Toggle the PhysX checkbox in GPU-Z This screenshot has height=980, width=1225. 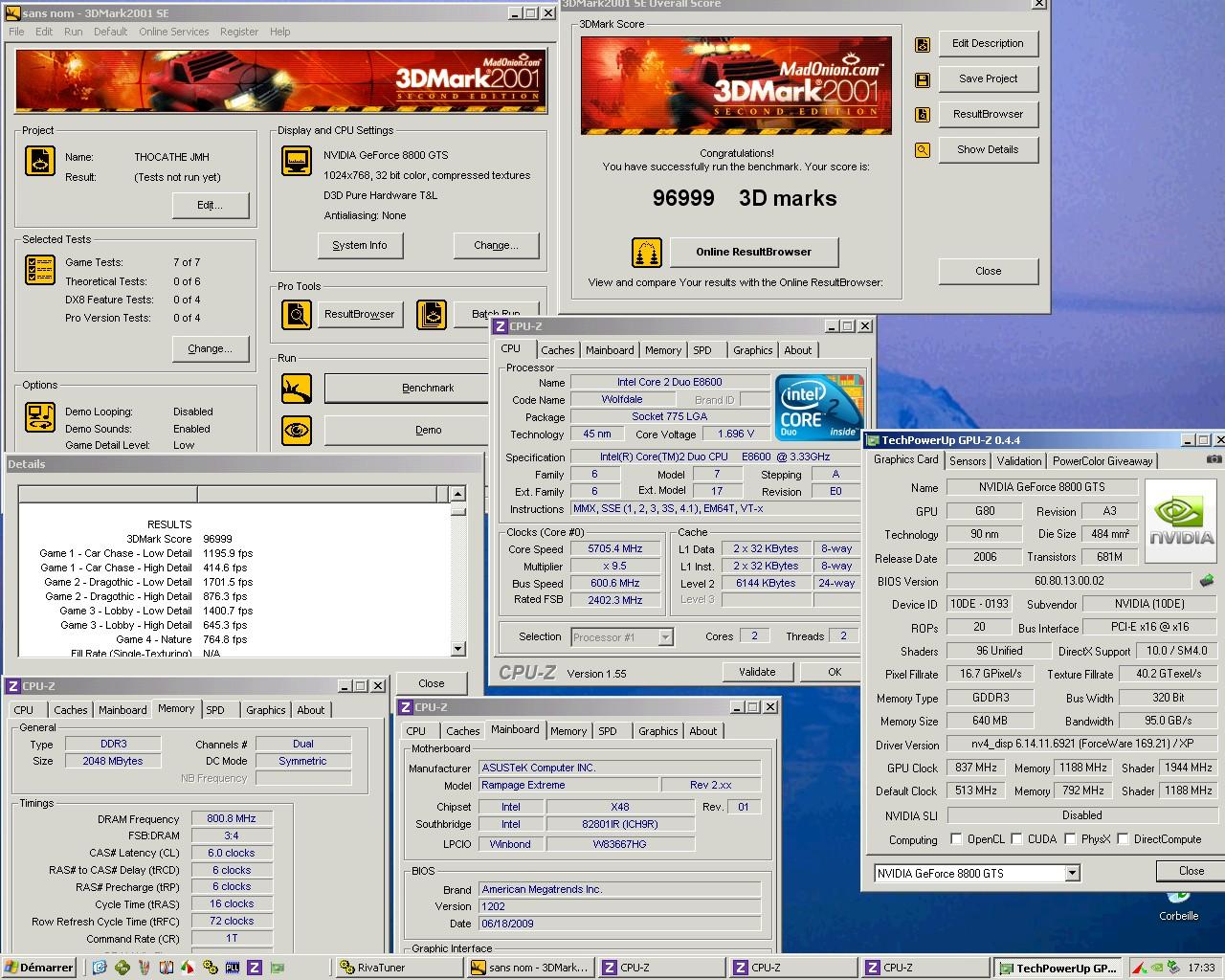(1069, 839)
